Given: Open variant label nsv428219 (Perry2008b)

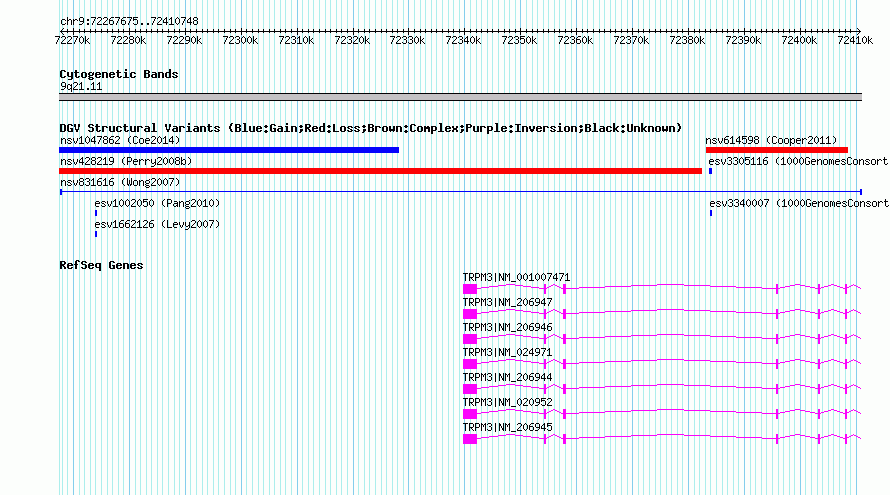Looking at the screenshot, I should (x=126, y=161).
